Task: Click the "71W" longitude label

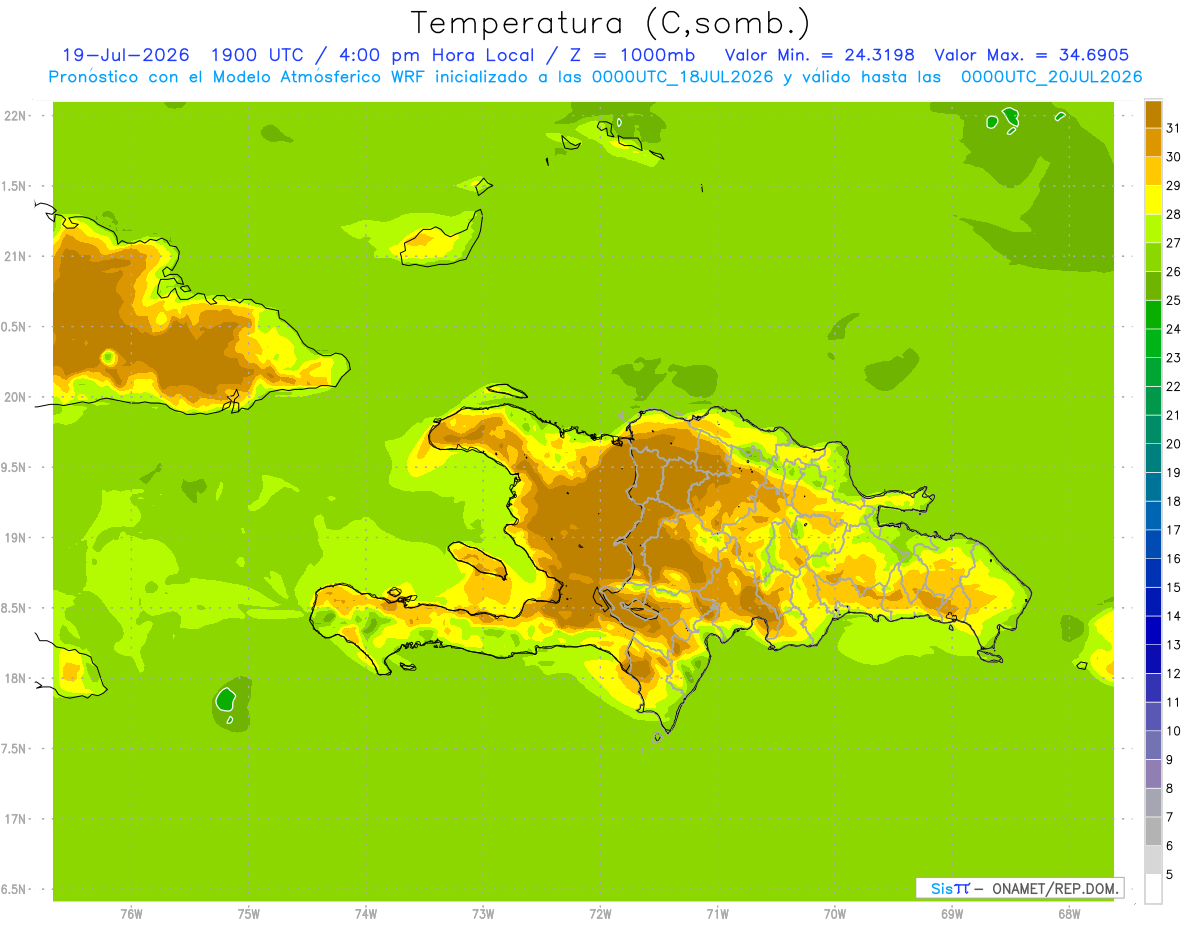Action: tap(717, 914)
